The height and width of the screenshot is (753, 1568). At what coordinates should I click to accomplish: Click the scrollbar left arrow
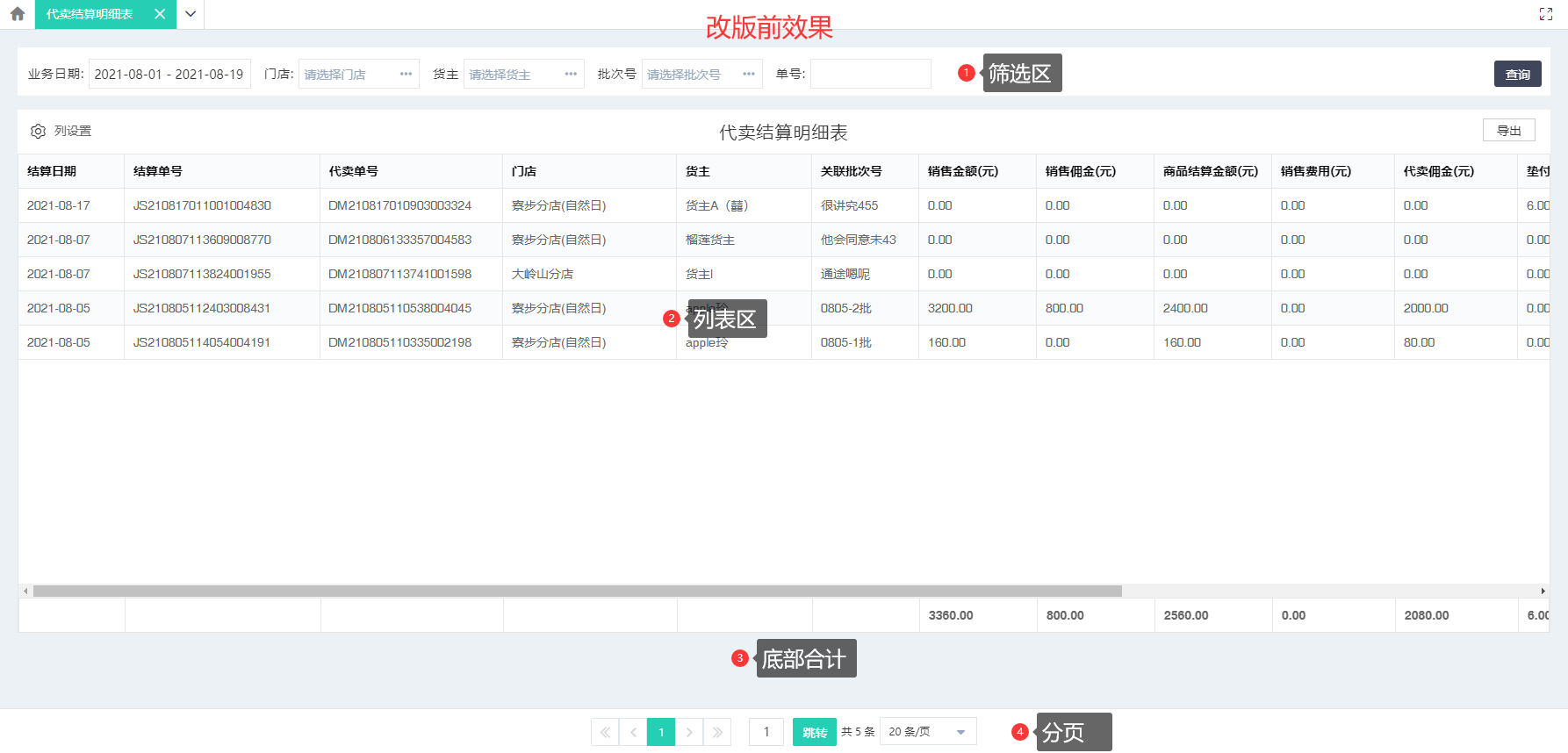(25, 591)
